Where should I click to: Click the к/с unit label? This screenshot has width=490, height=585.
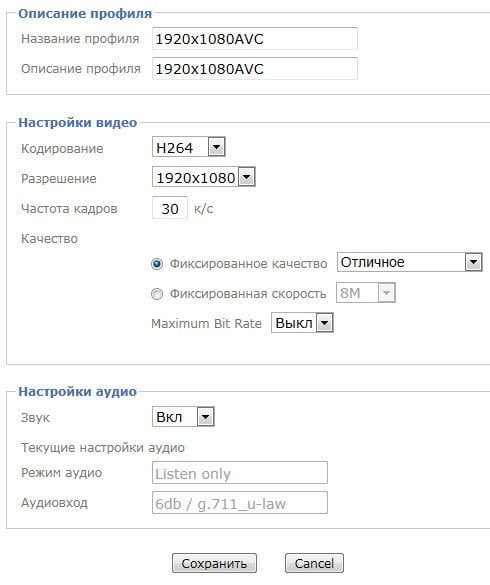click(x=203, y=209)
